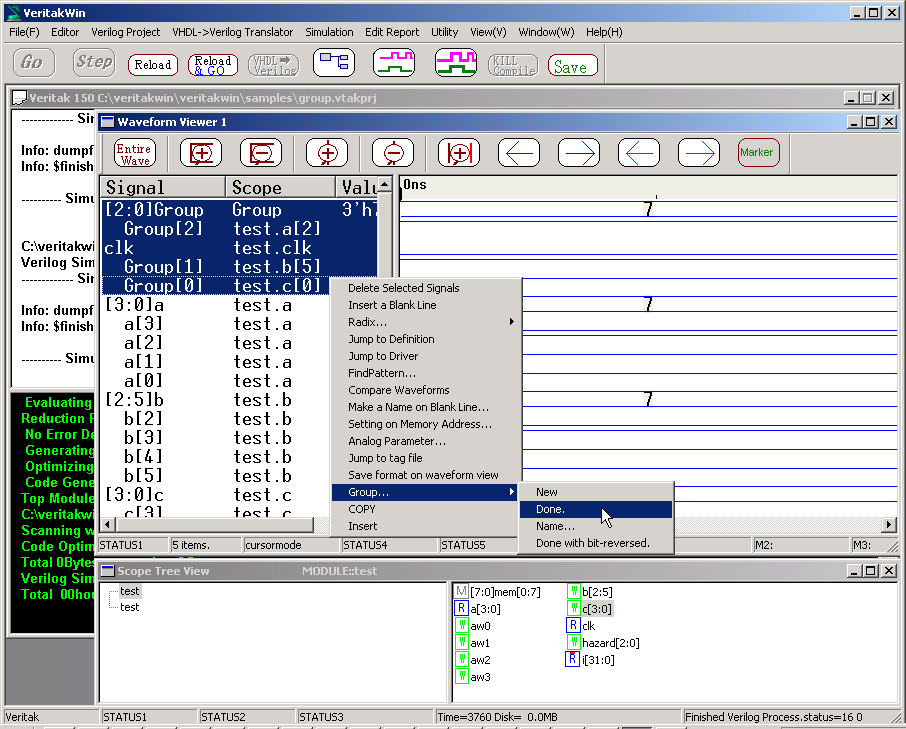Open the Verilog Project menu
Screen dimensions: 906x729
point(125,32)
